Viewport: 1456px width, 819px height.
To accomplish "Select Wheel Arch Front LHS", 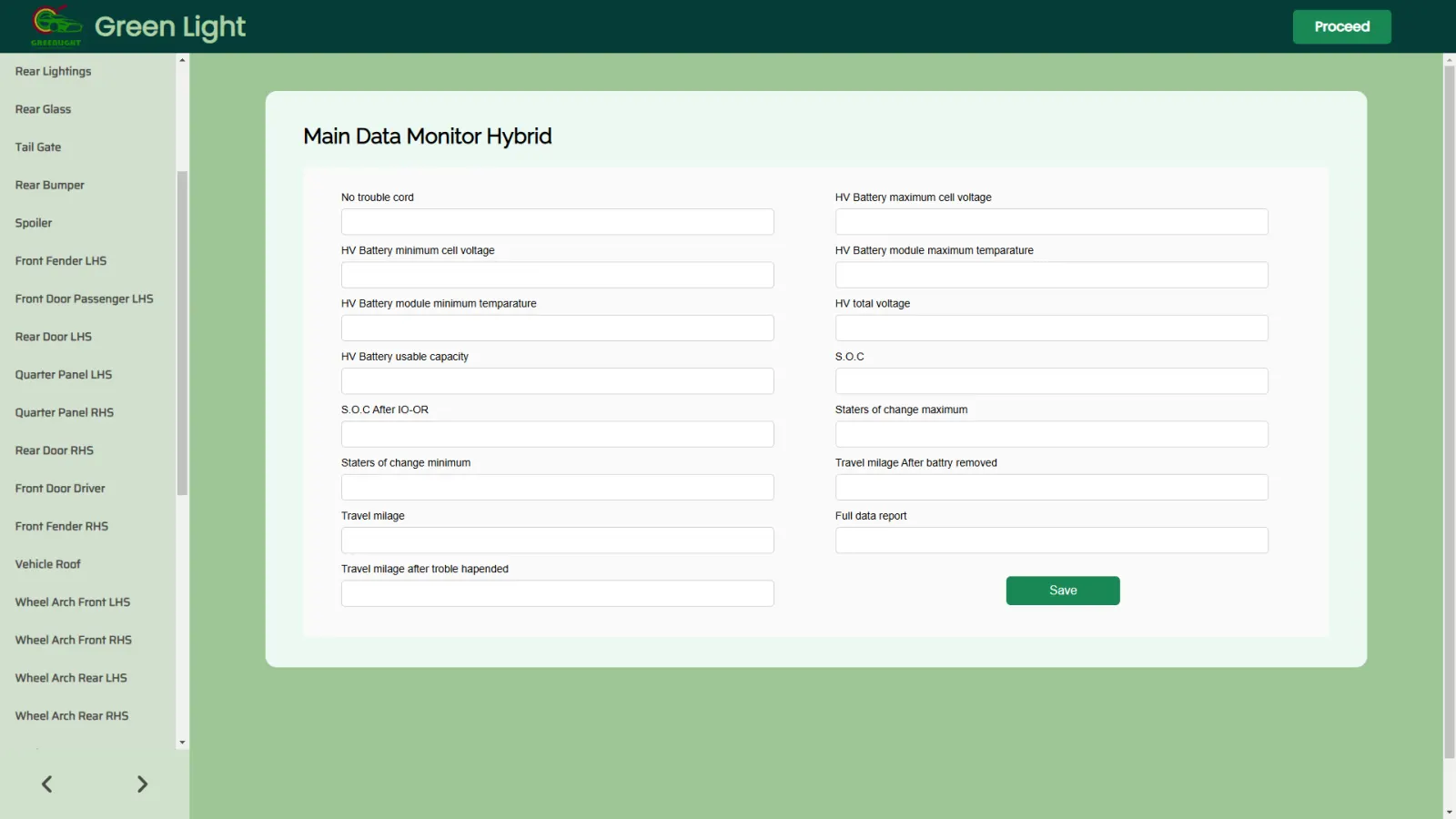I will [73, 602].
